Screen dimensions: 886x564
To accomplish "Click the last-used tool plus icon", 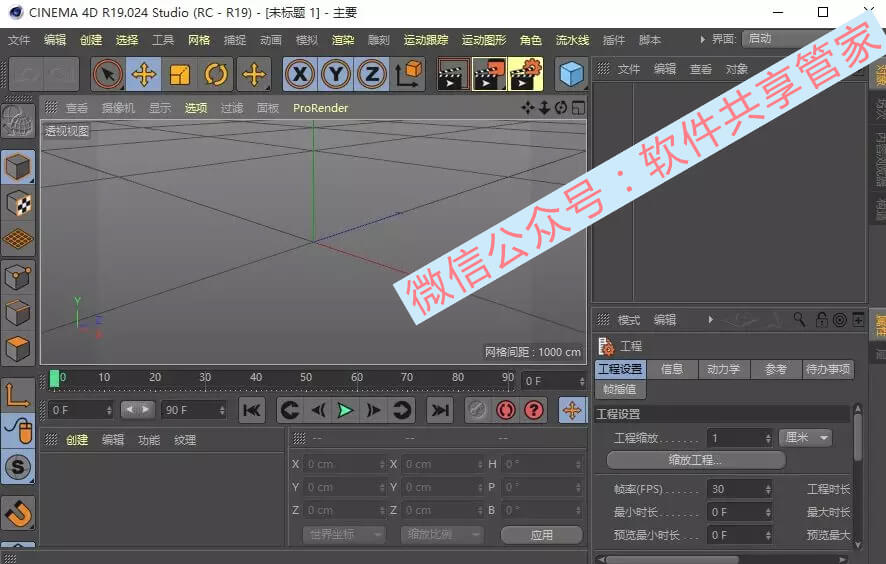I will pyautogui.click(x=254, y=74).
